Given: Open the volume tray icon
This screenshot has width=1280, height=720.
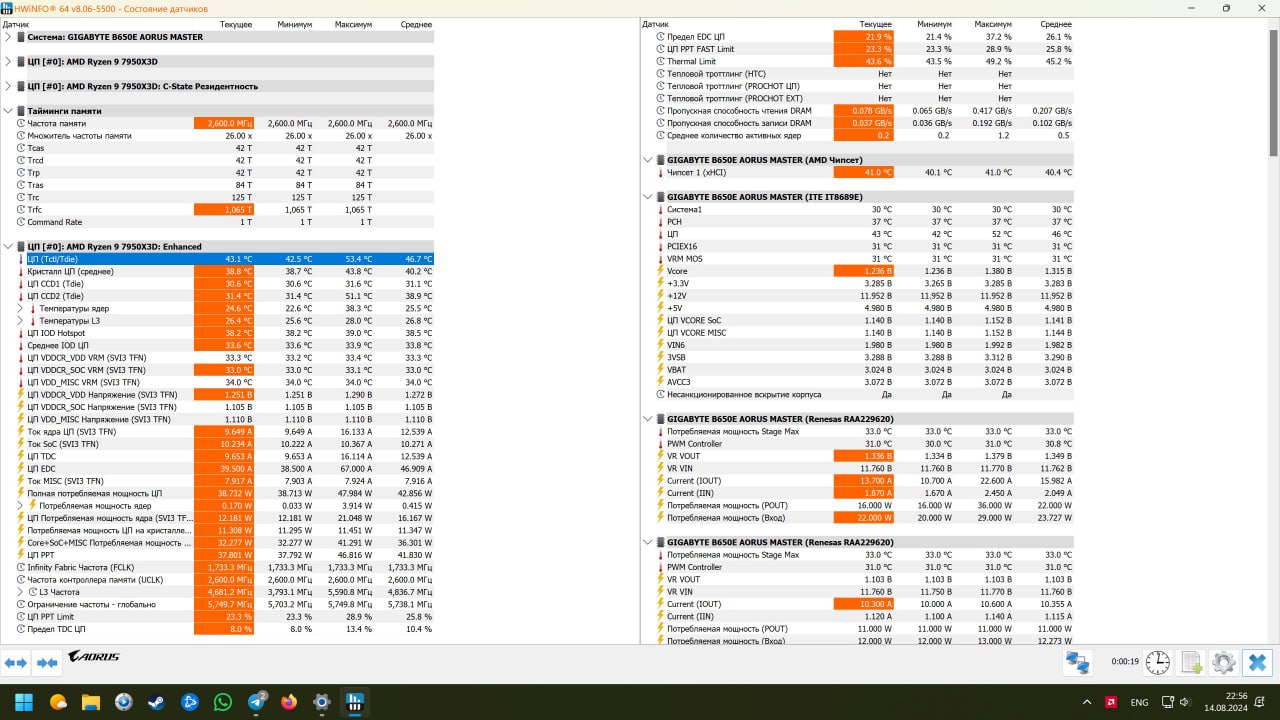Looking at the screenshot, I should point(1186,702).
